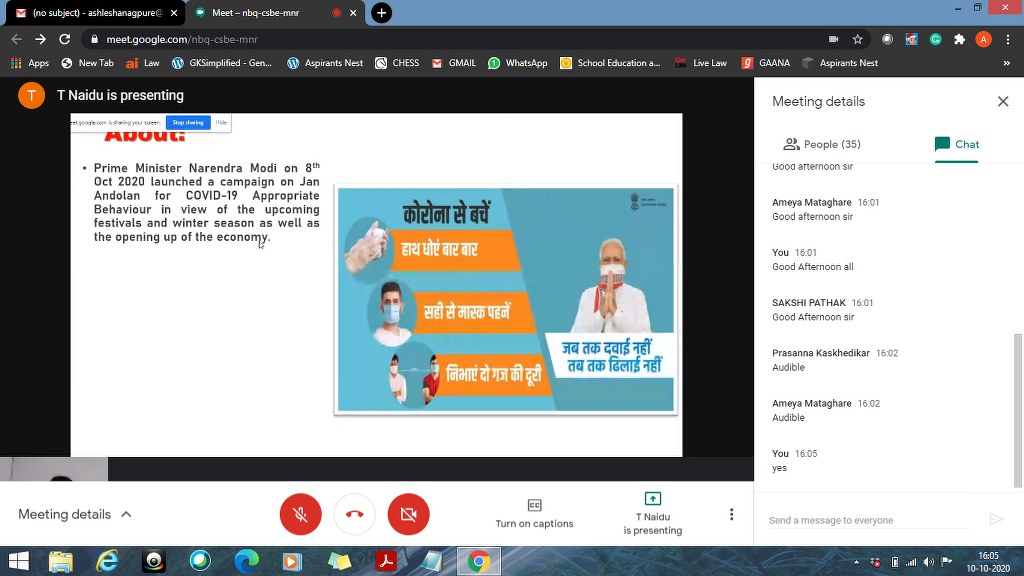Open T Naidu is presenting options
1024x576 pixels.
[x=652, y=514]
